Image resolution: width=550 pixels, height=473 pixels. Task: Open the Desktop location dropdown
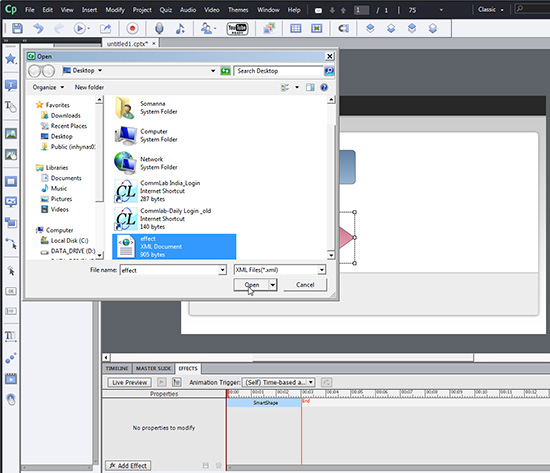tap(100, 71)
